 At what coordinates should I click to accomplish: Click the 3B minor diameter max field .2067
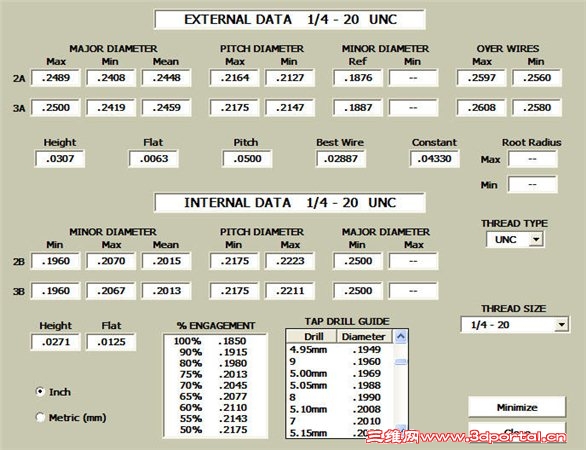[111, 291]
